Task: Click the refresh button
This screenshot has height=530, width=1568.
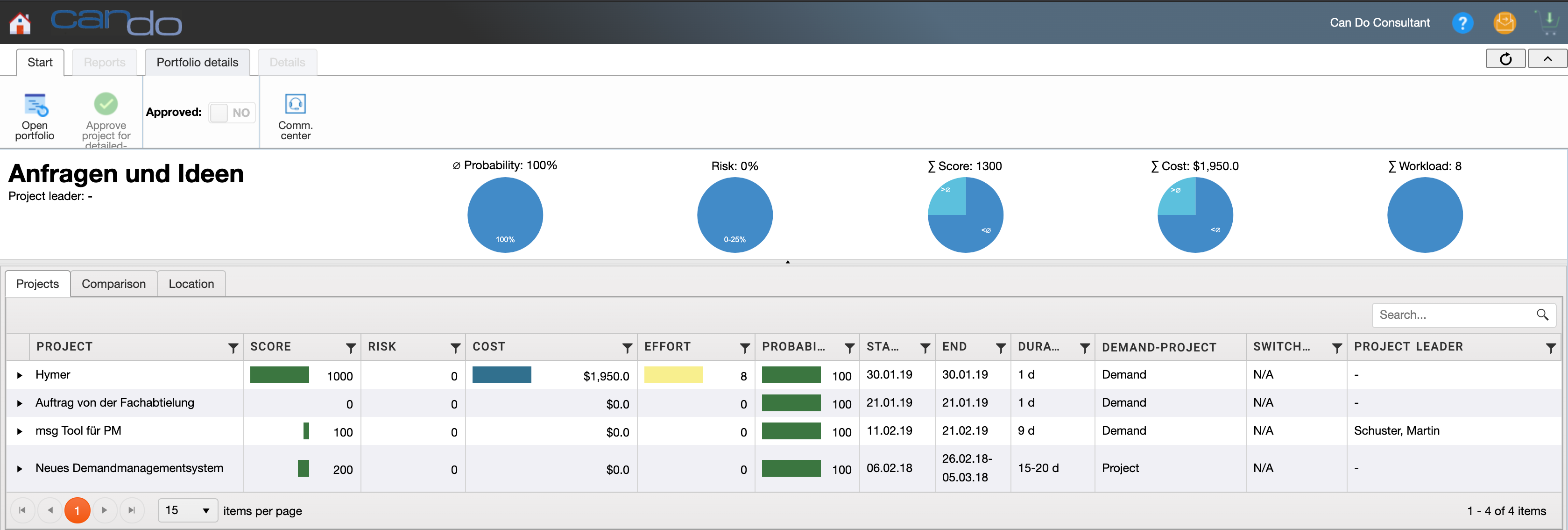Action: [x=1505, y=58]
